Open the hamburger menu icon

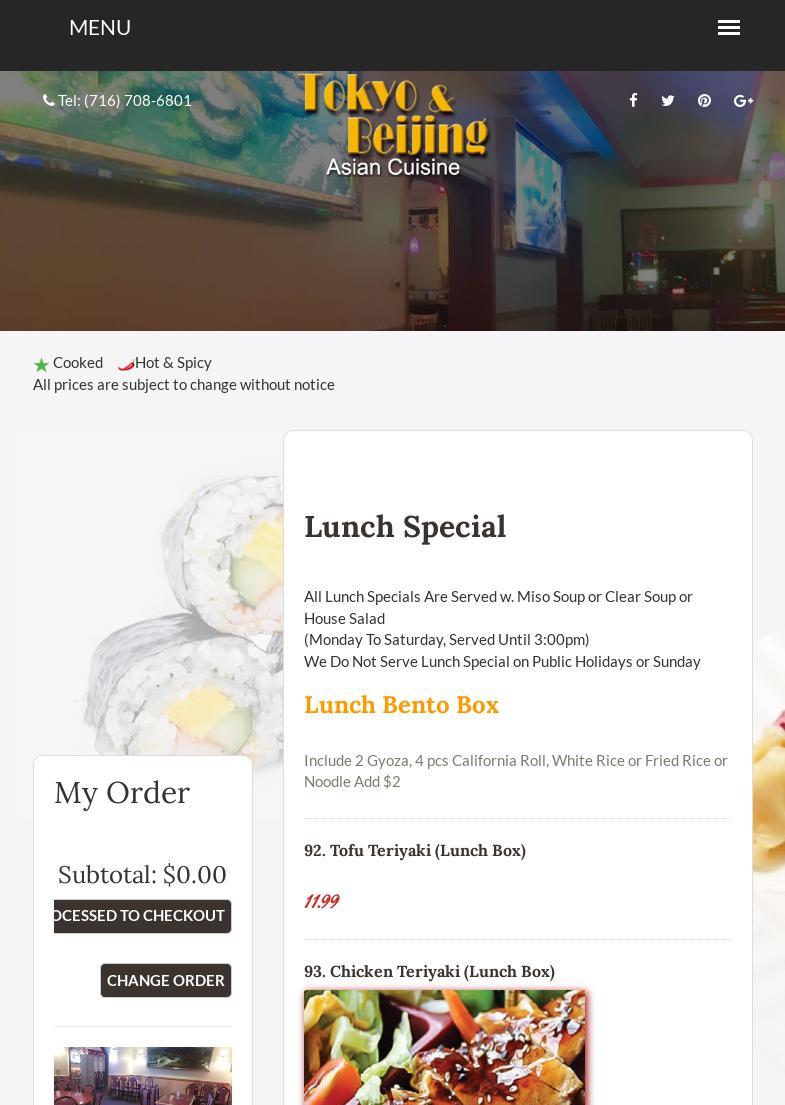point(729,27)
